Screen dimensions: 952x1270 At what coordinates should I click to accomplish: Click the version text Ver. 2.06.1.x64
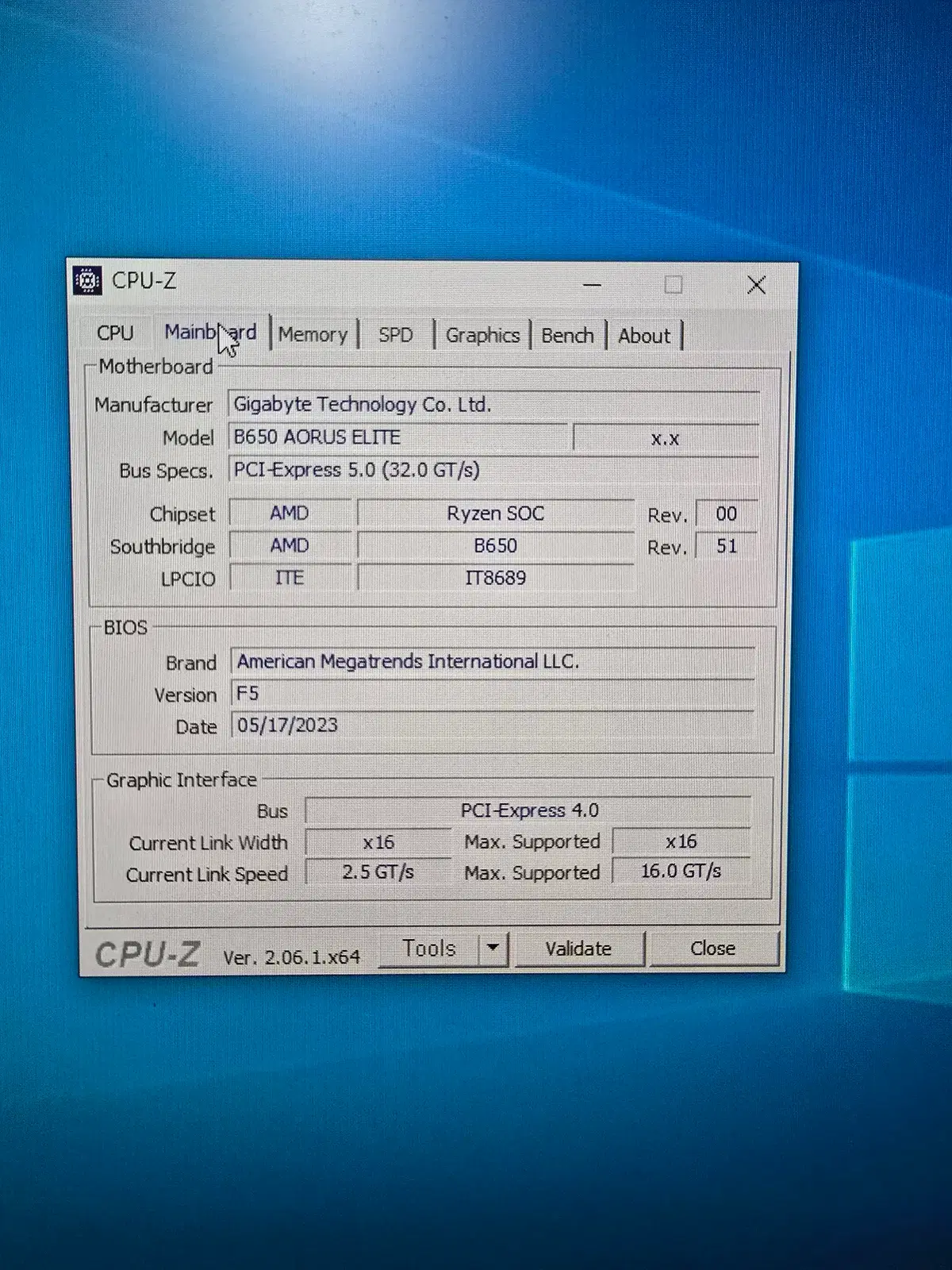(x=291, y=957)
